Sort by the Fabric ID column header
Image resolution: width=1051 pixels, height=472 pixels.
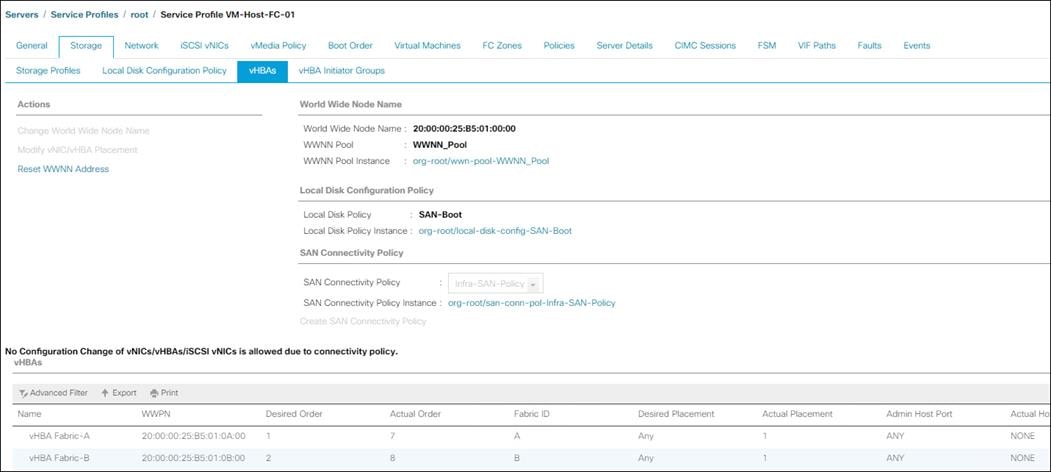tap(532, 414)
